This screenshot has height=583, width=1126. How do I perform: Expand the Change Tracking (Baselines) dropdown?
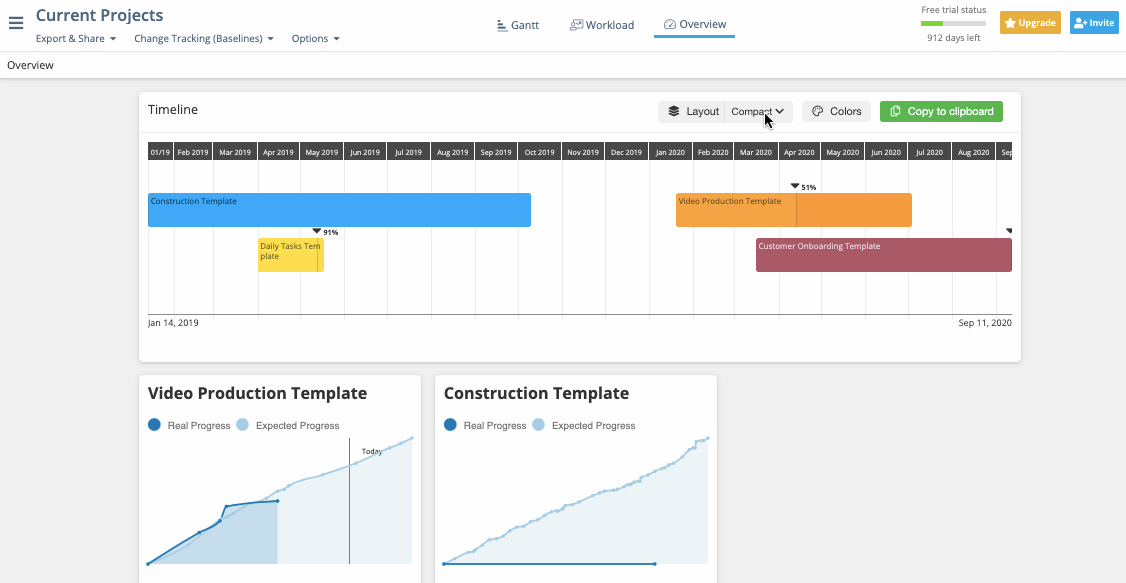pyautogui.click(x=204, y=38)
